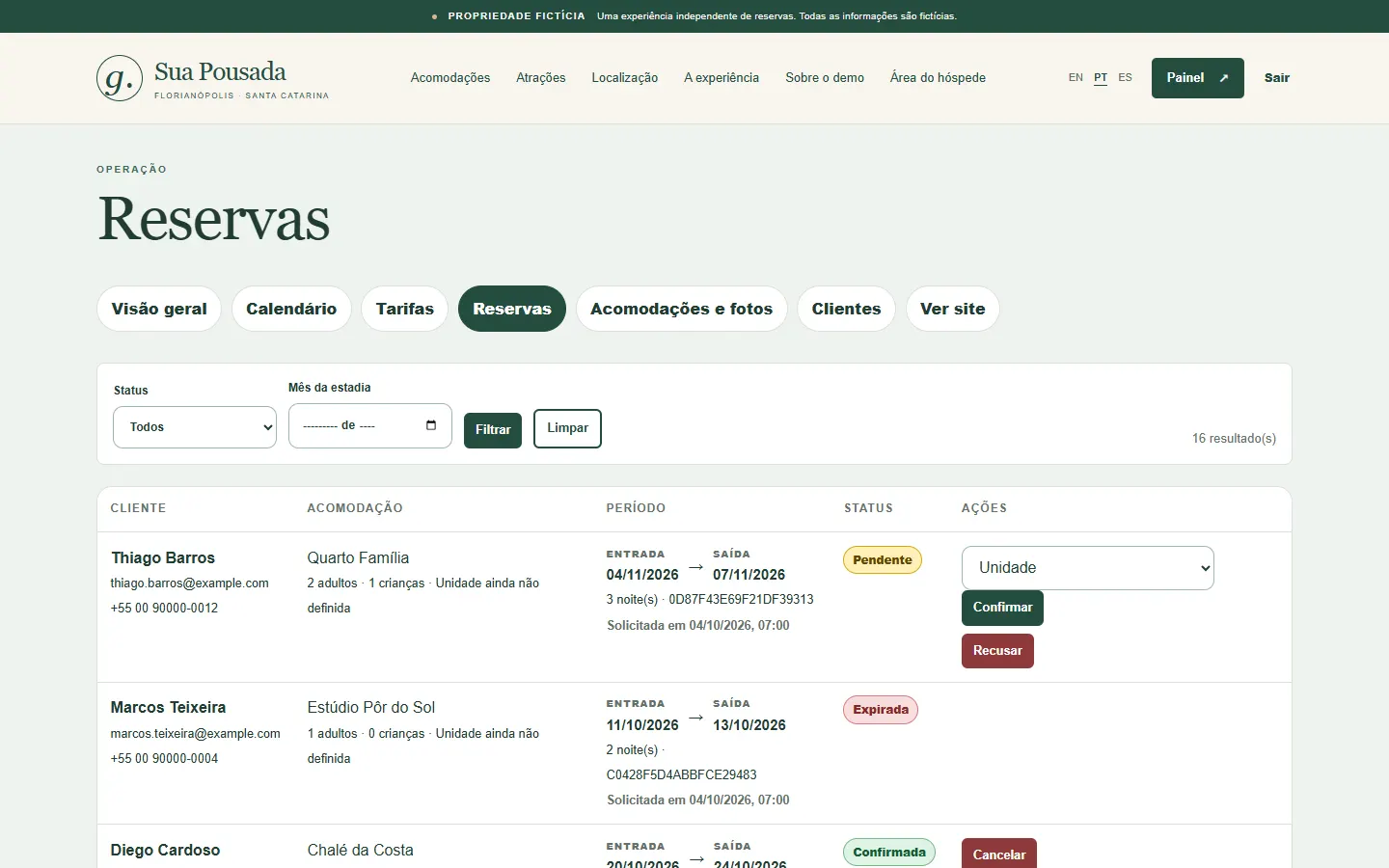Viewport: 1389px width, 868px height.
Task: Open the calendar picker icon in Mês da estadia
Action: click(x=431, y=425)
